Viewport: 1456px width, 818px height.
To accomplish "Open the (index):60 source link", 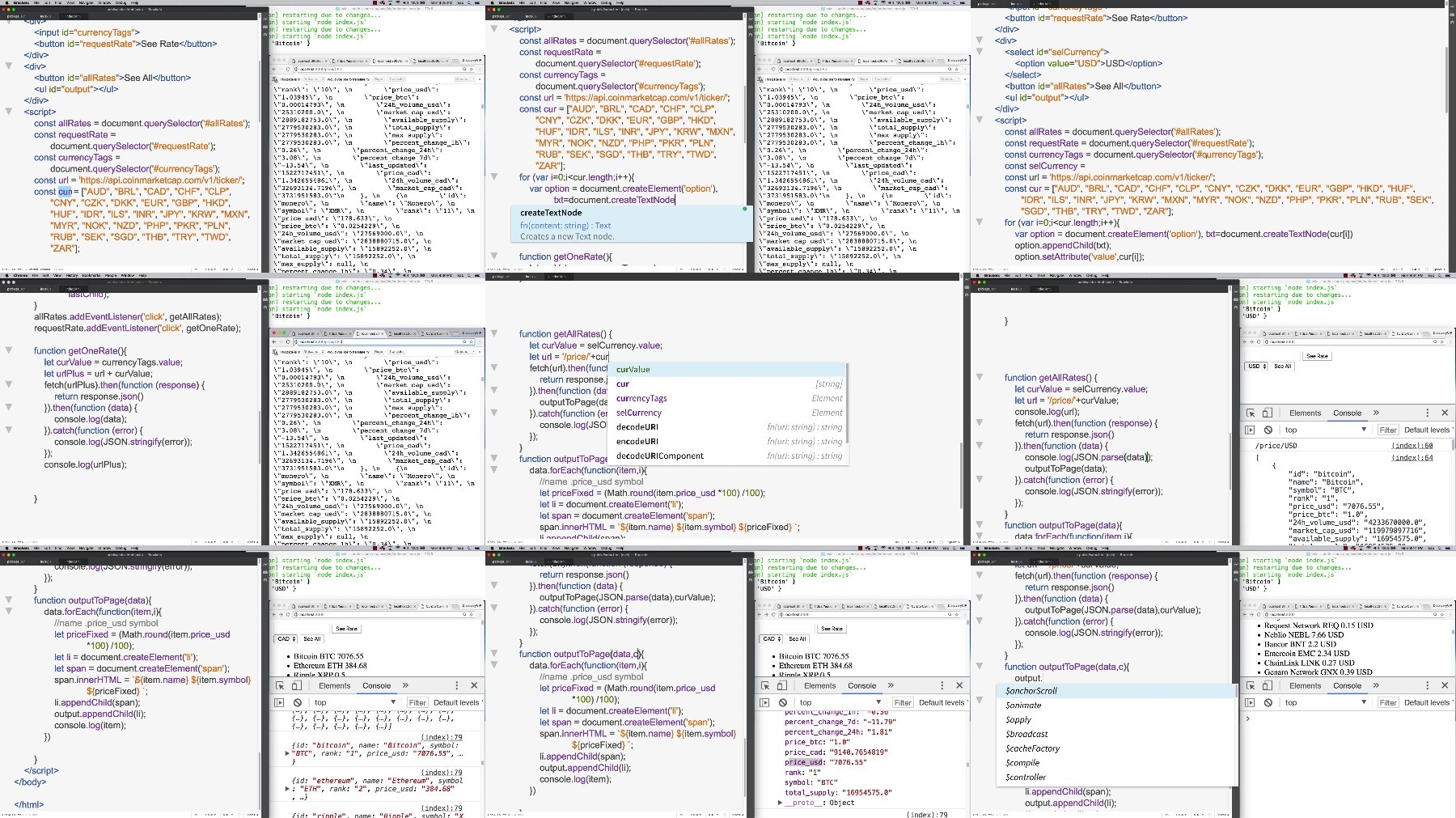I will pyautogui.click(x=1412, y=446).
